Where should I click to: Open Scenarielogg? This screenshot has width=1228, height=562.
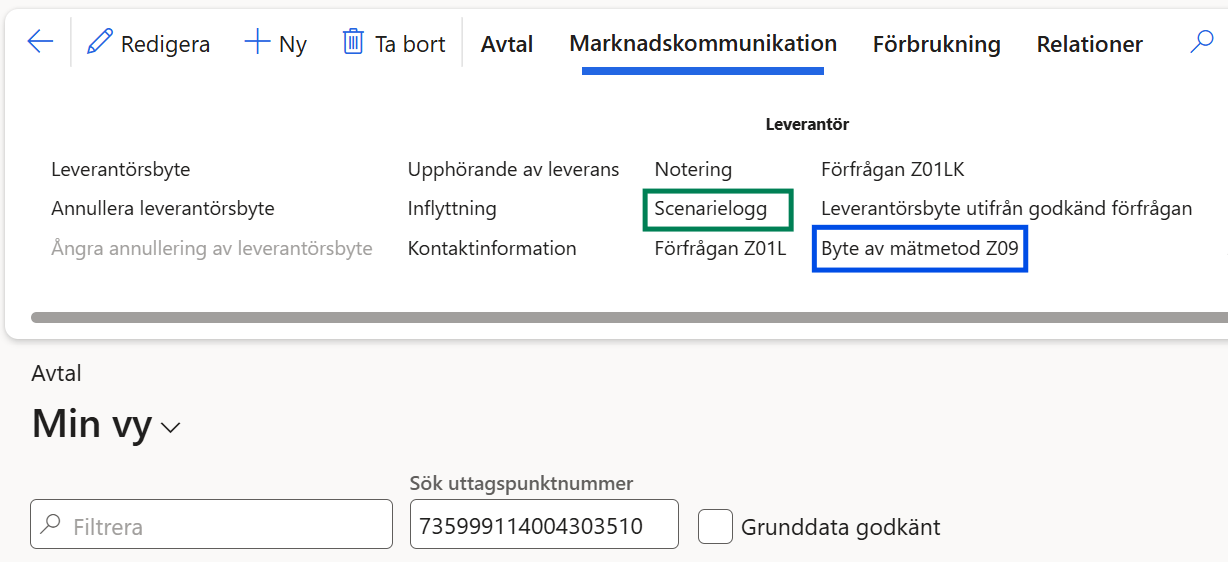point(711,209)
